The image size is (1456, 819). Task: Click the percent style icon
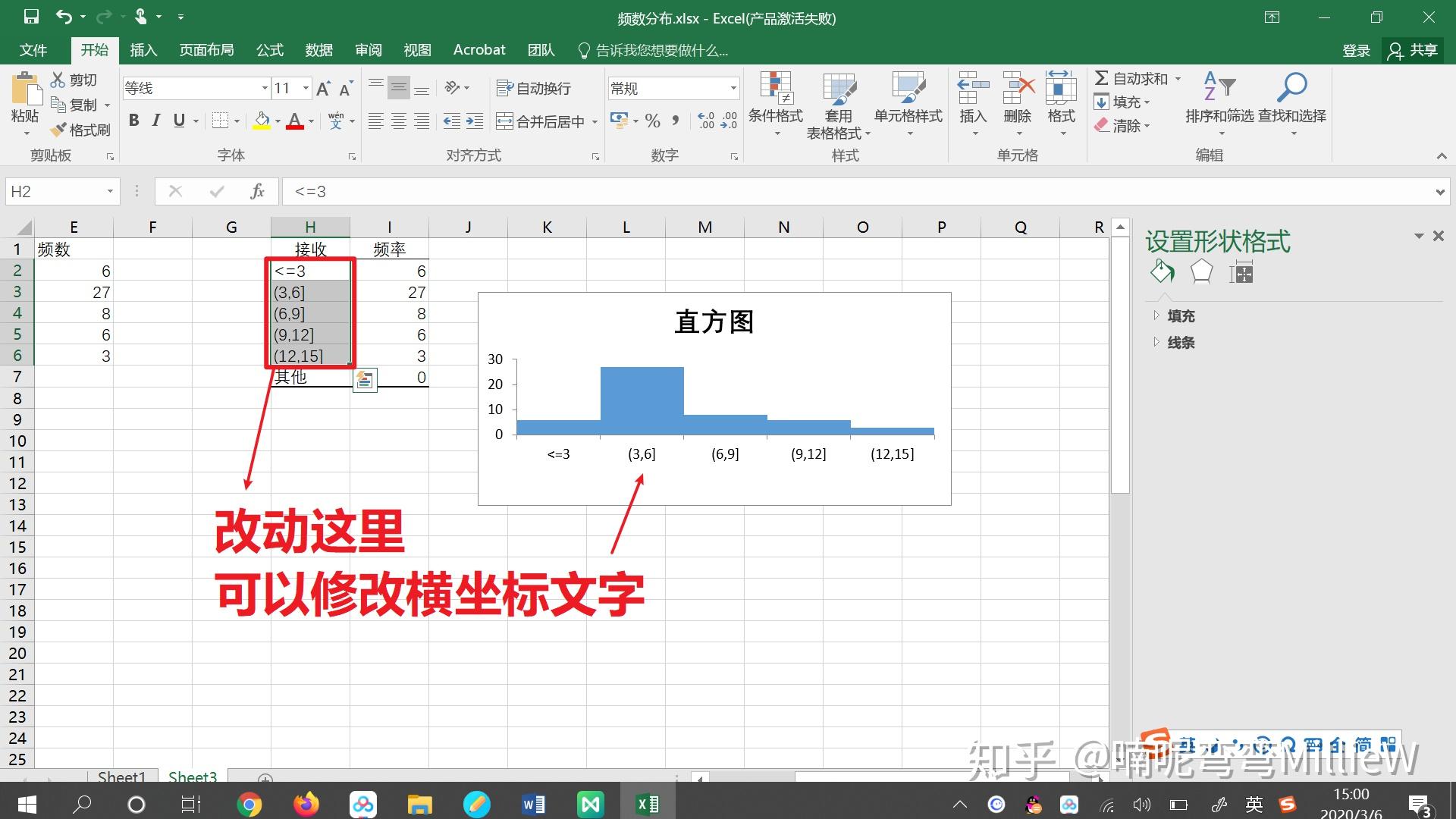pyautogui.click(x=653, y=121)
